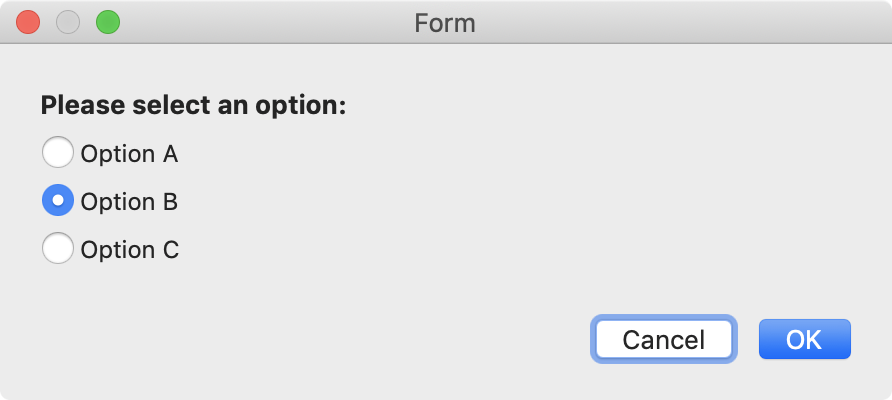
Task: Close the Form window with red button
Action: [x=28, y=22]
